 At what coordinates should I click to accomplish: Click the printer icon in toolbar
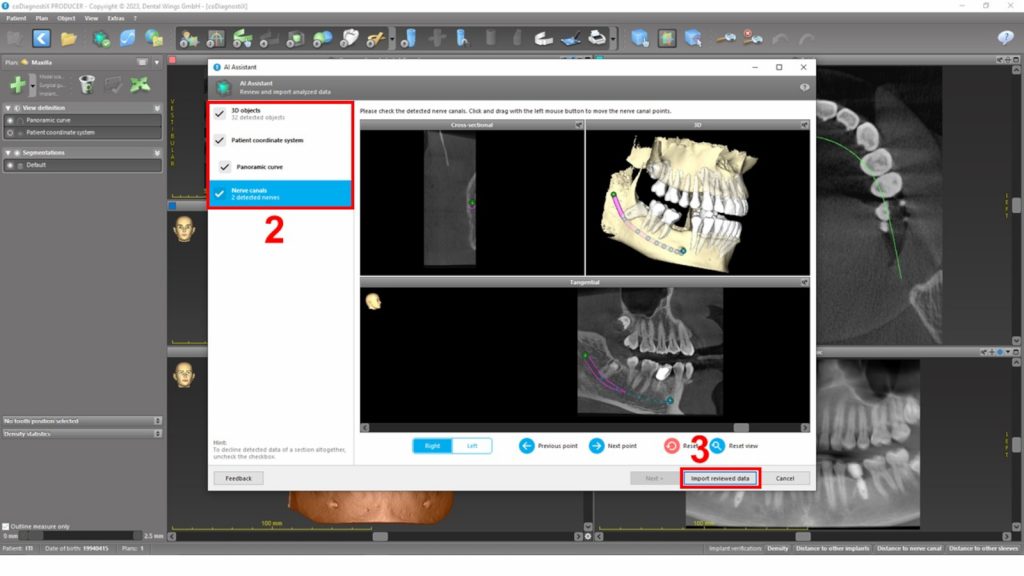coord(597,39)
